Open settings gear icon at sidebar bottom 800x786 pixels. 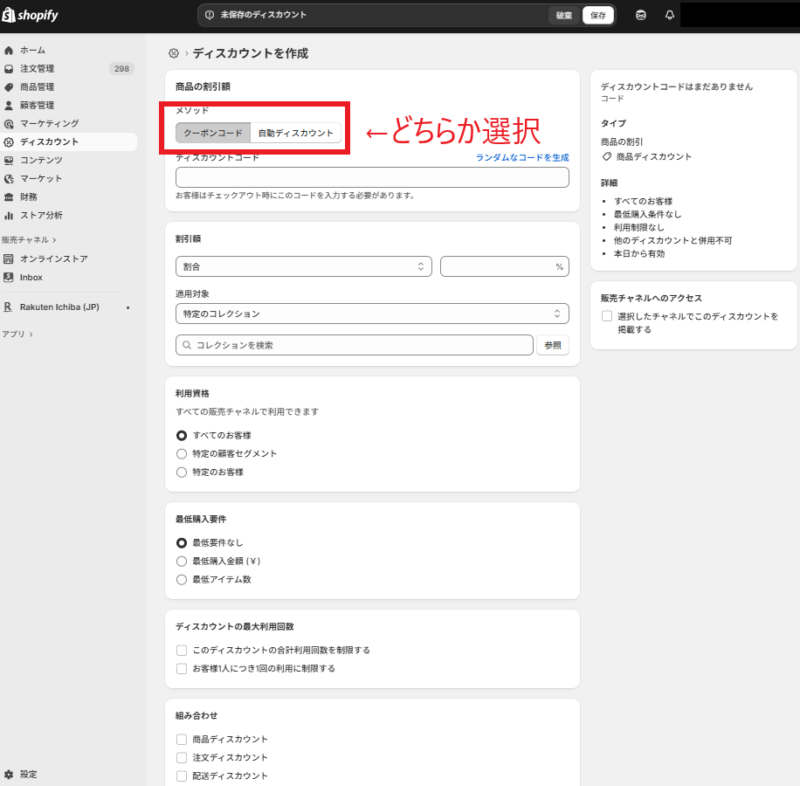pos(9,774)
